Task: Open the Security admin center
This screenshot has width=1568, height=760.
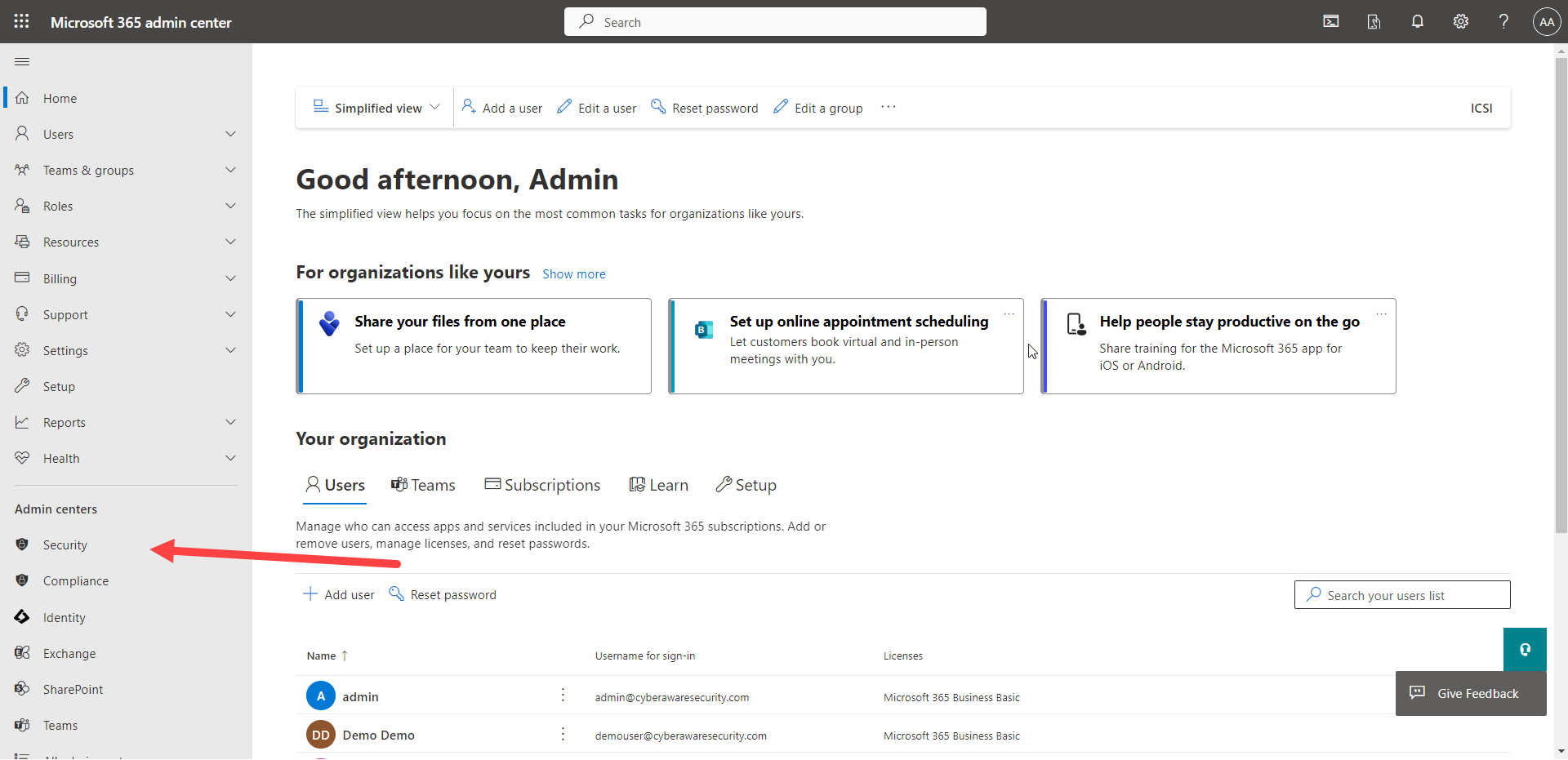Action: coord(65,545)
